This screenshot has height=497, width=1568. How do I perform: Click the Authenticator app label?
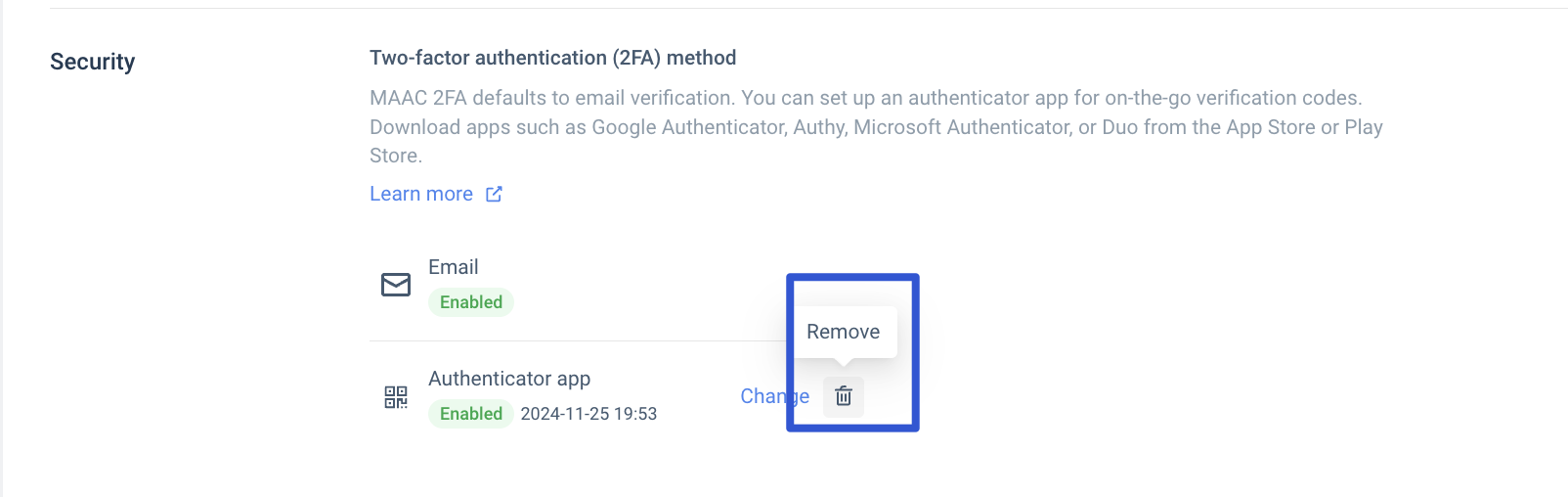(x=509, y=379)
